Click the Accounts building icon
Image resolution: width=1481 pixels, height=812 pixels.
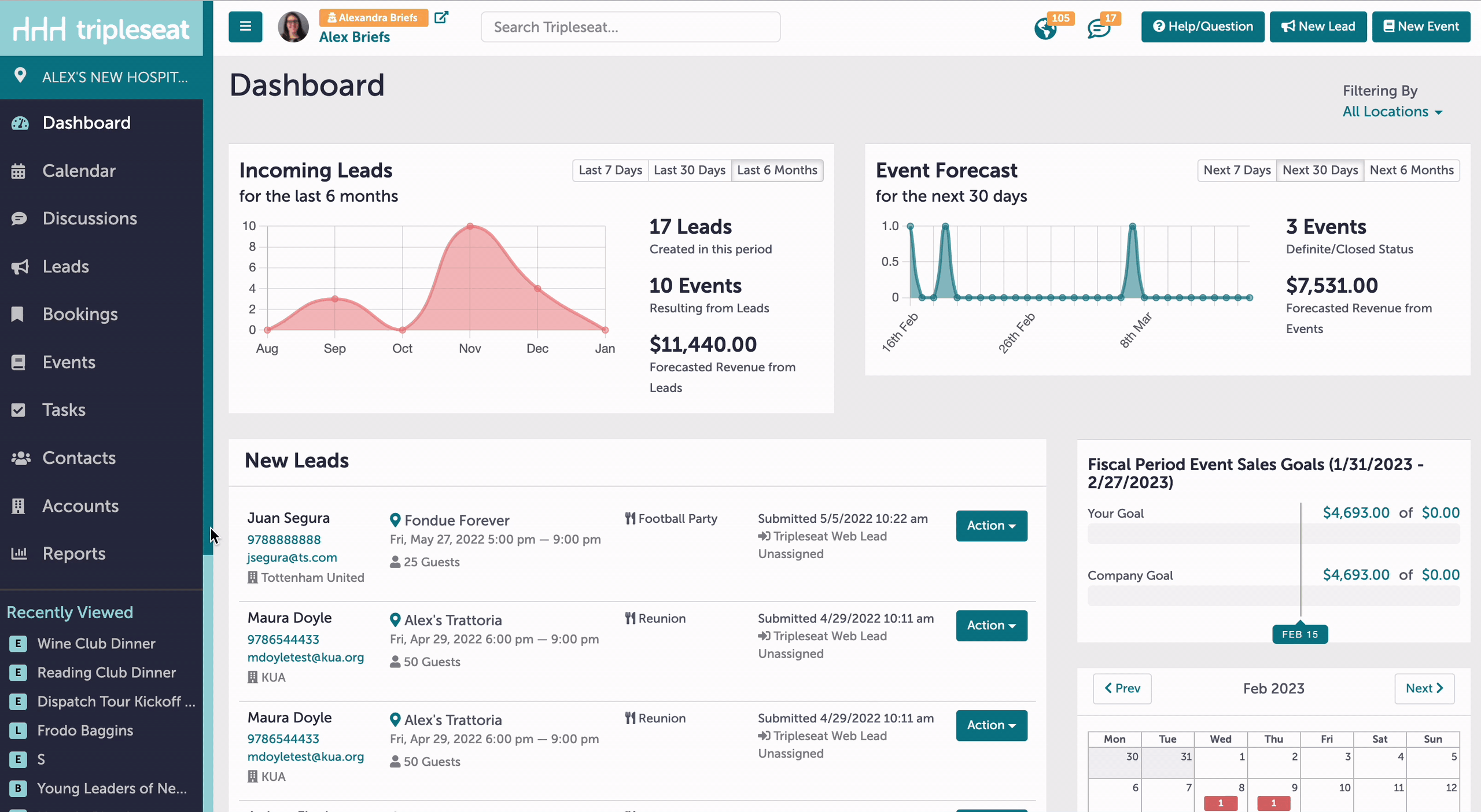click(19, 506)
